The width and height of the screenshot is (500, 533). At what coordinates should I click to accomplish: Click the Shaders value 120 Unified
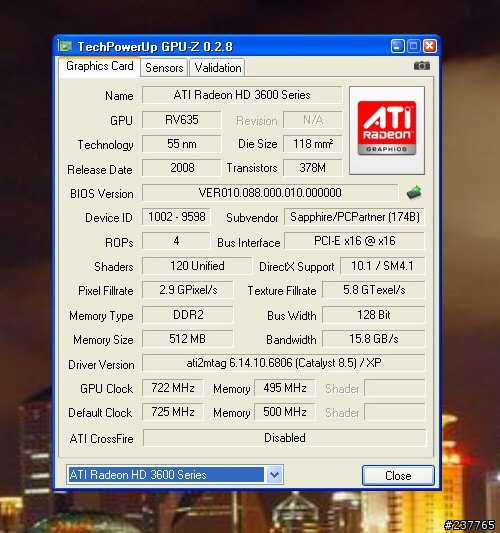click(x=197, y=266)
